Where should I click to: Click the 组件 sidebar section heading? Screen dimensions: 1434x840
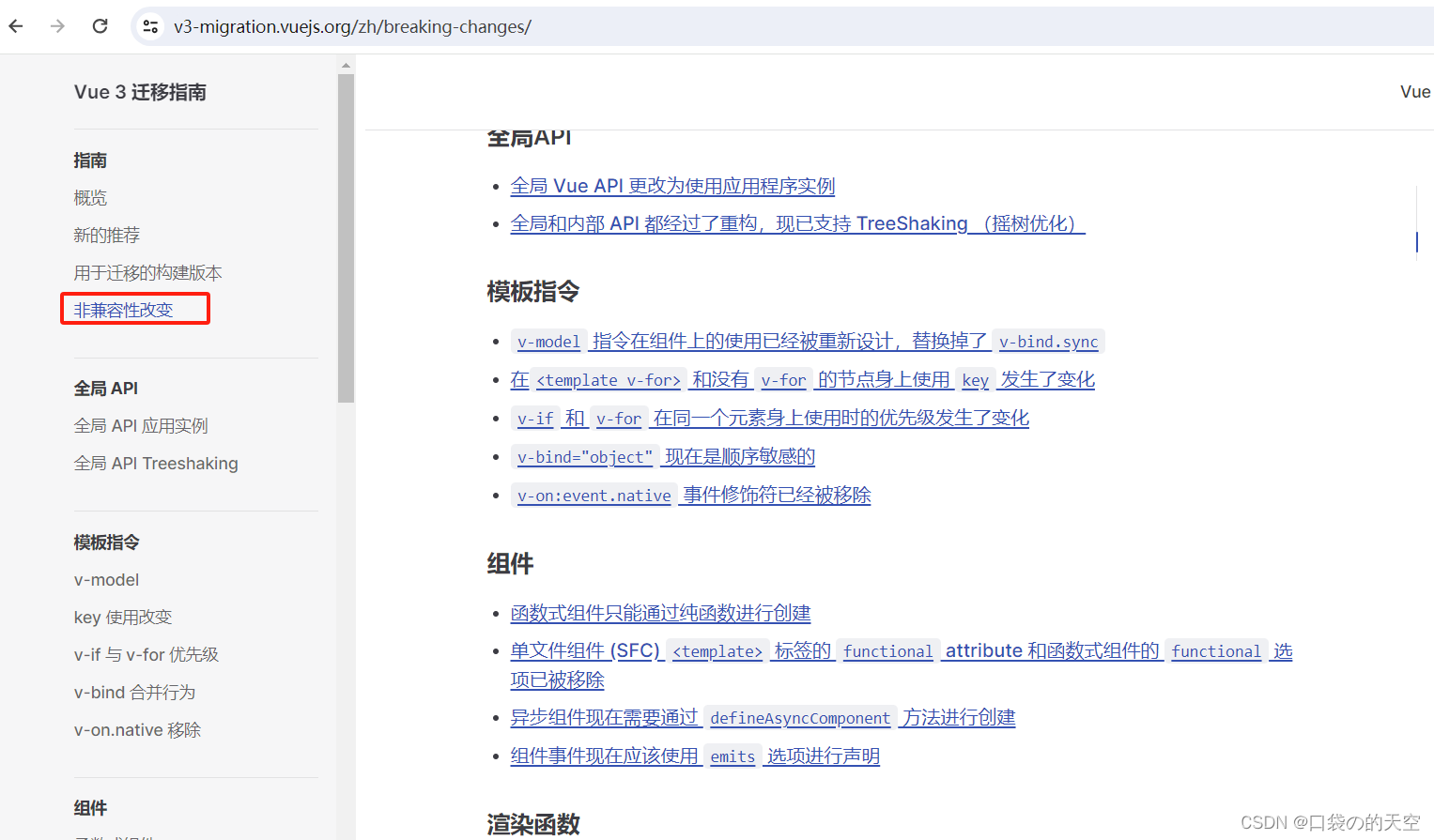point(90,808)
